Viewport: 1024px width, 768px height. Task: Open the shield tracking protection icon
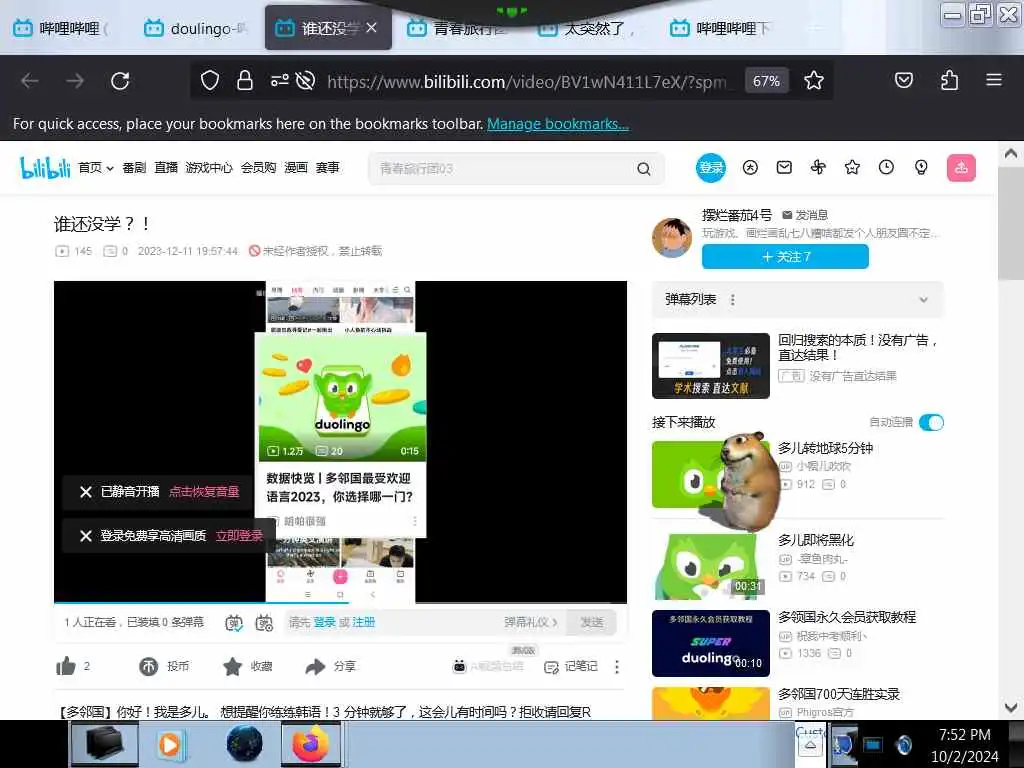point(210,81)
